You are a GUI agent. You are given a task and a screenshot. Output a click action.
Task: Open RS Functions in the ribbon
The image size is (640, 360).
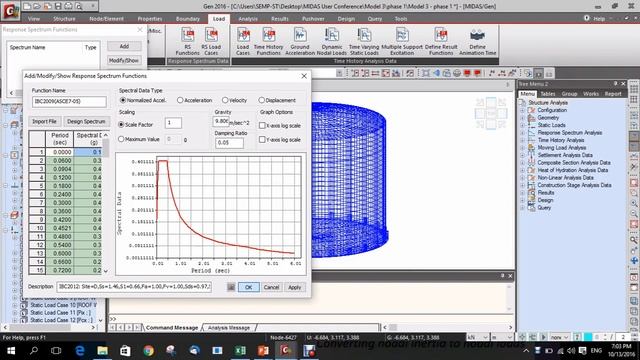(x=187, y=41)
